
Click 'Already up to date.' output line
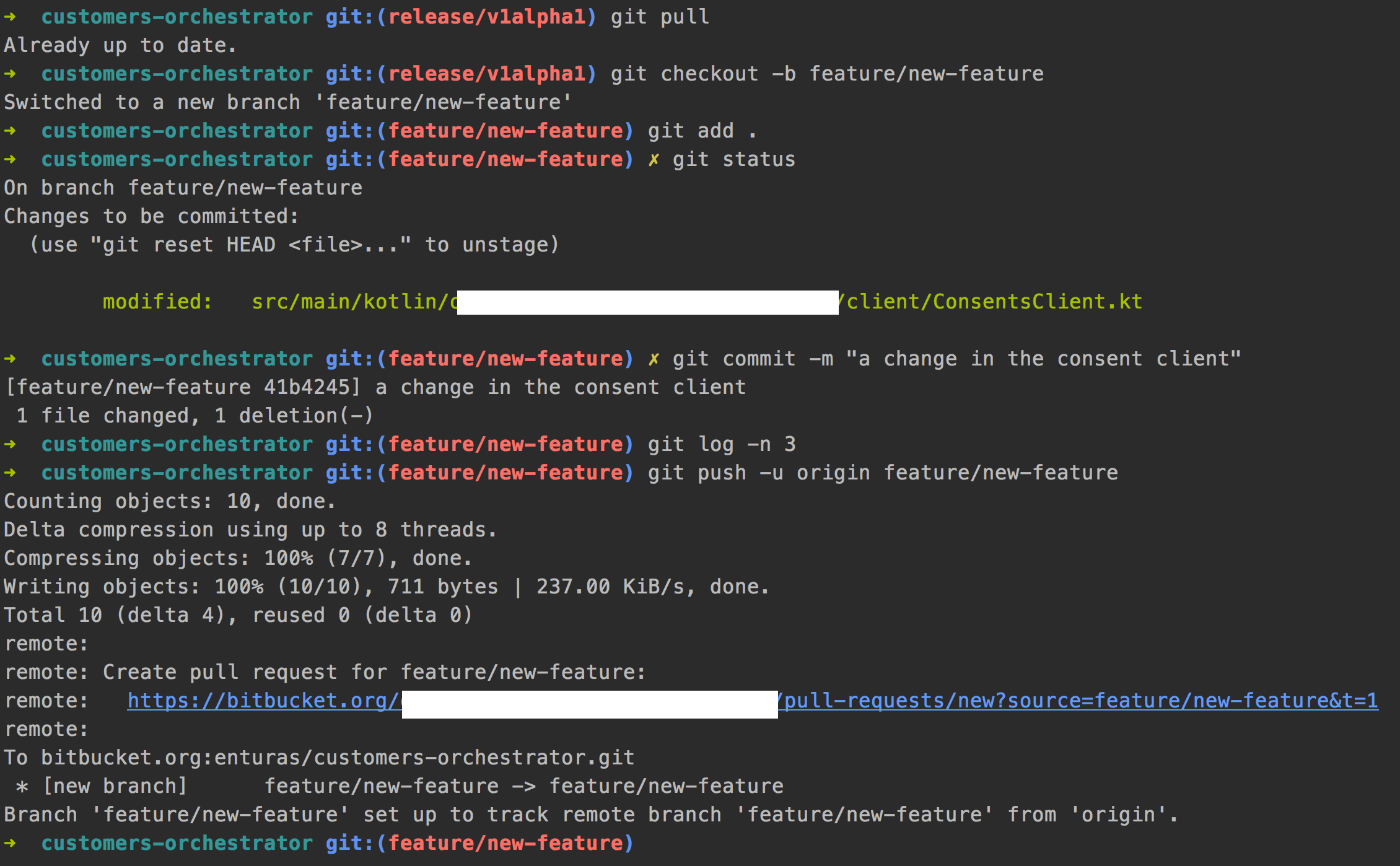pos(120,45)
